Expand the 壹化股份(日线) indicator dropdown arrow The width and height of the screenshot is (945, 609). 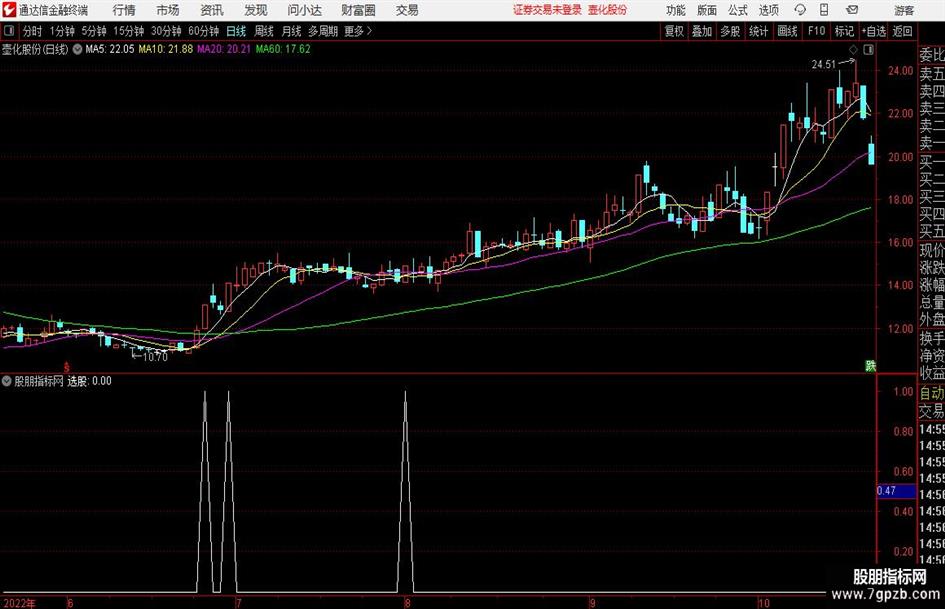click(77, 49)
